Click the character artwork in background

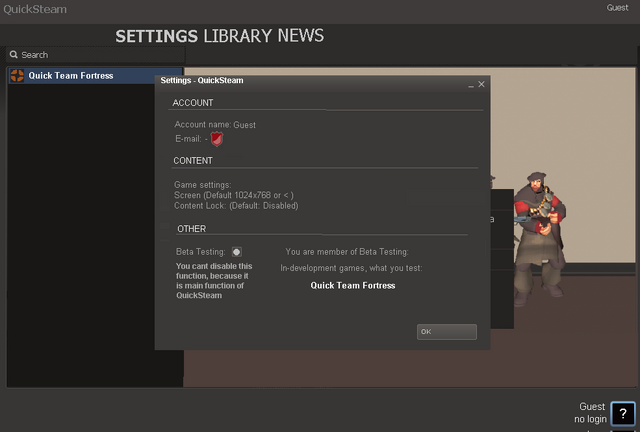point(539,239)
